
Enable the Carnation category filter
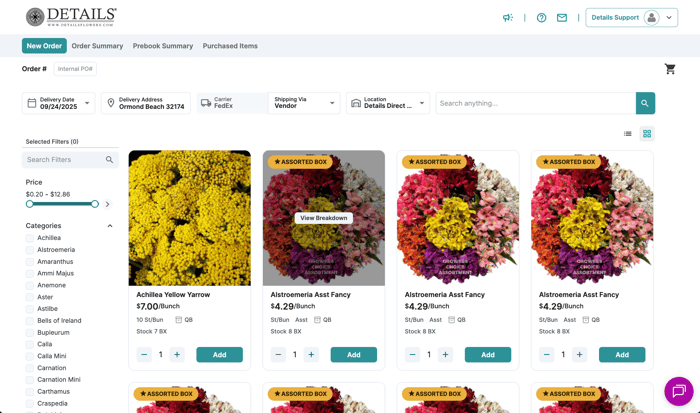click(30, 368)
